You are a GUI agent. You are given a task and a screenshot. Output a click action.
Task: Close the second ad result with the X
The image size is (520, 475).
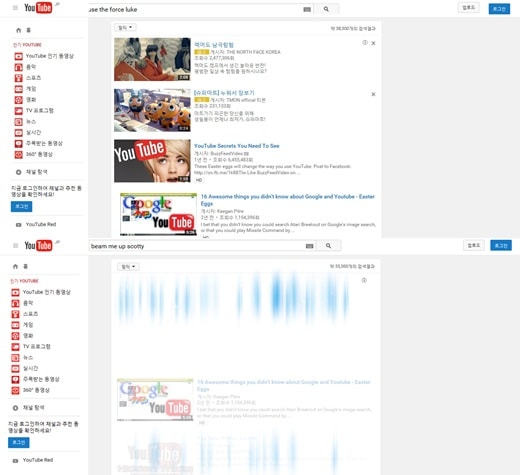373,94
